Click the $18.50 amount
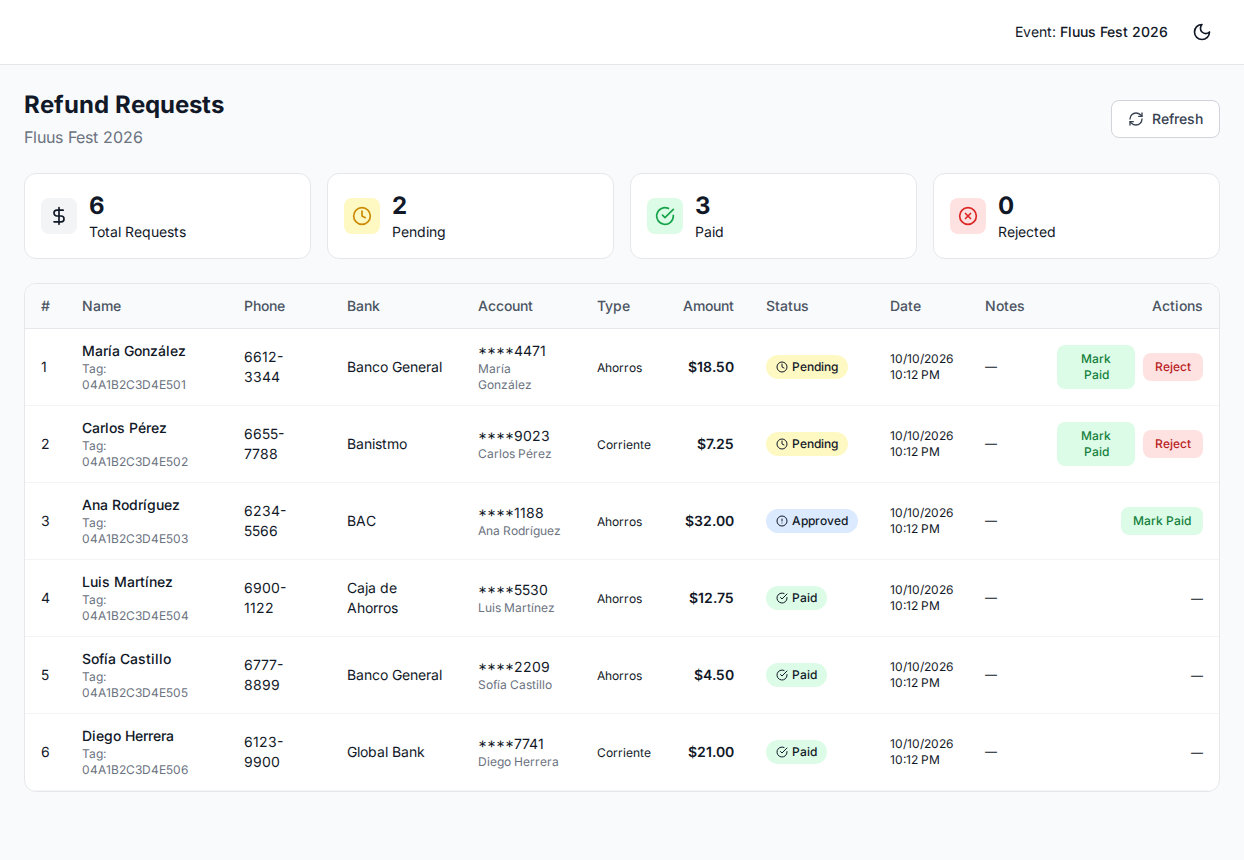 [x=711, y=367]
